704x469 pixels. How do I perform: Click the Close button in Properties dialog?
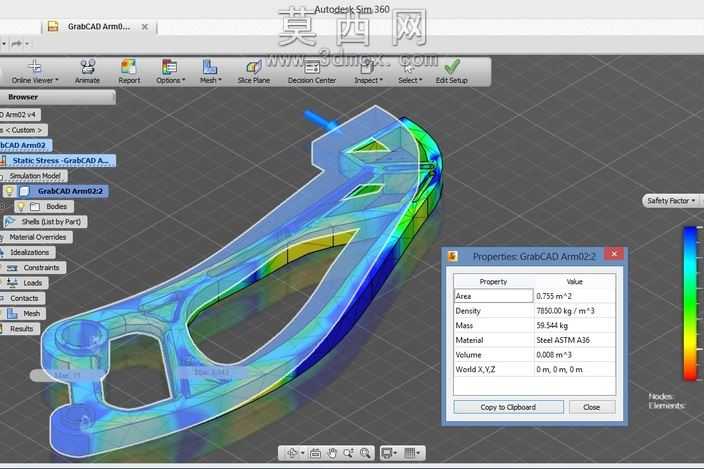(592, 407)
